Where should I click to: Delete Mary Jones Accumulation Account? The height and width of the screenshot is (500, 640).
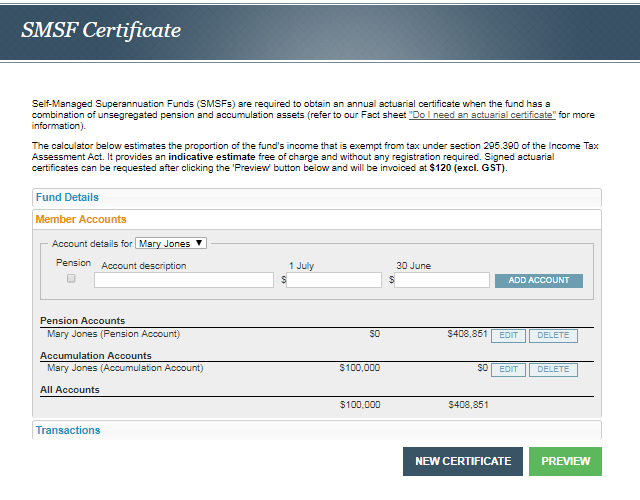pyautogui.click(x=553, y=370)
